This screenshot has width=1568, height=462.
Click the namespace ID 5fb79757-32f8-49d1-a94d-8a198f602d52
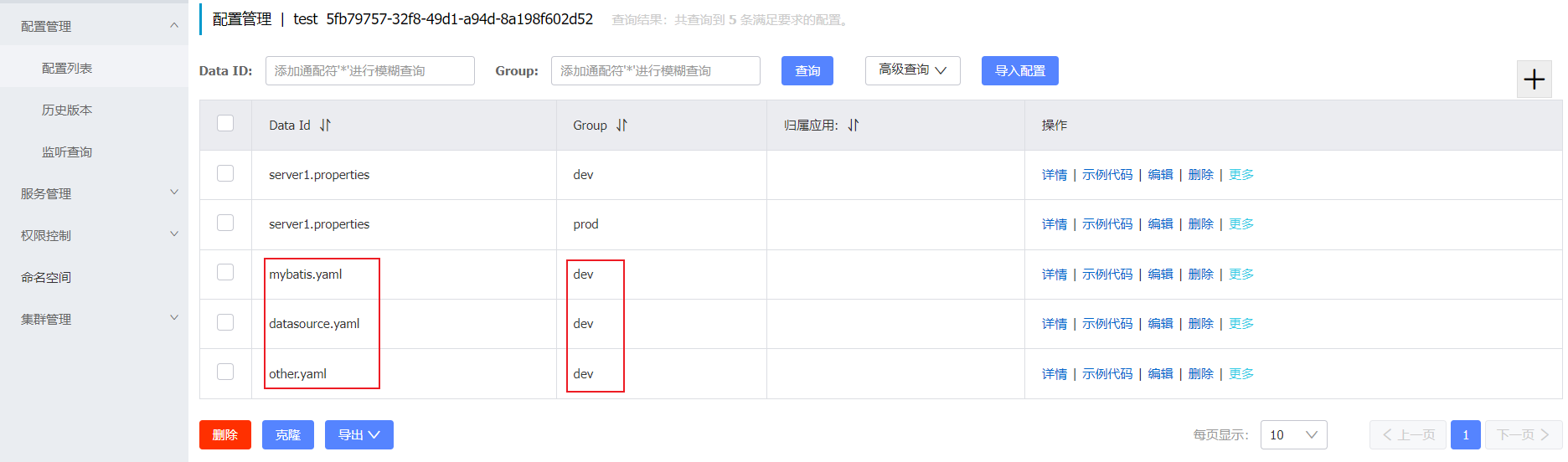[460, 19]
